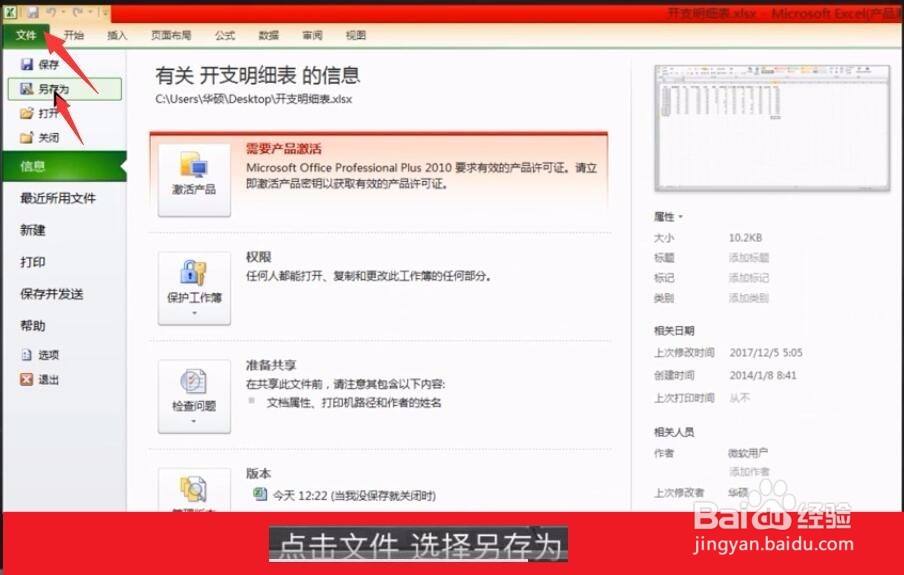Screen dimensions: 904x575
Task: Click 添加作者 field
Action: 749,472
